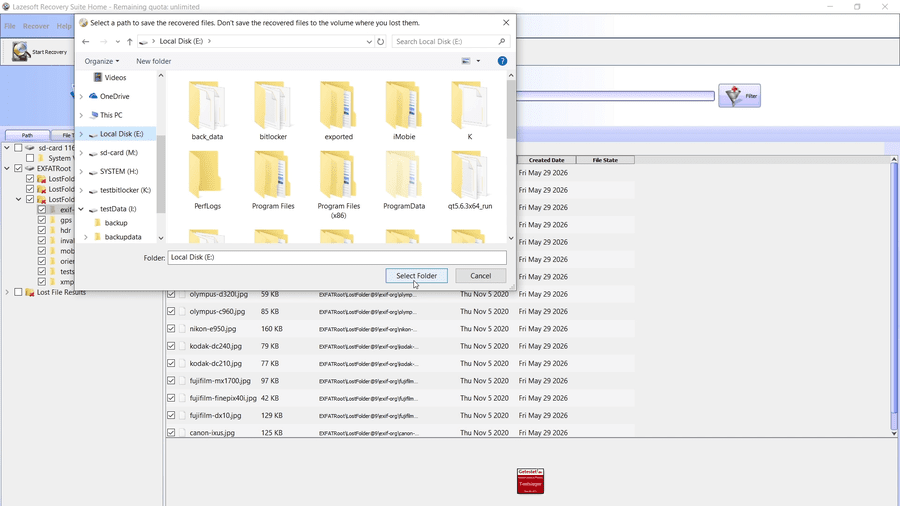The image size is (900, 506).
Task: Open the Organize dropdown menu
Action: coord(102,61)
